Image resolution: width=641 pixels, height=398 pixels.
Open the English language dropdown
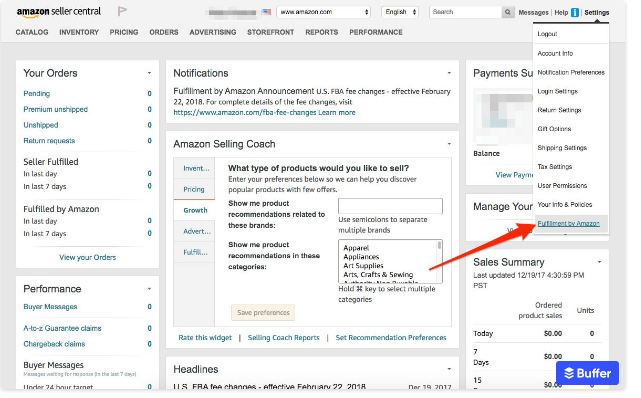(401, 12)
